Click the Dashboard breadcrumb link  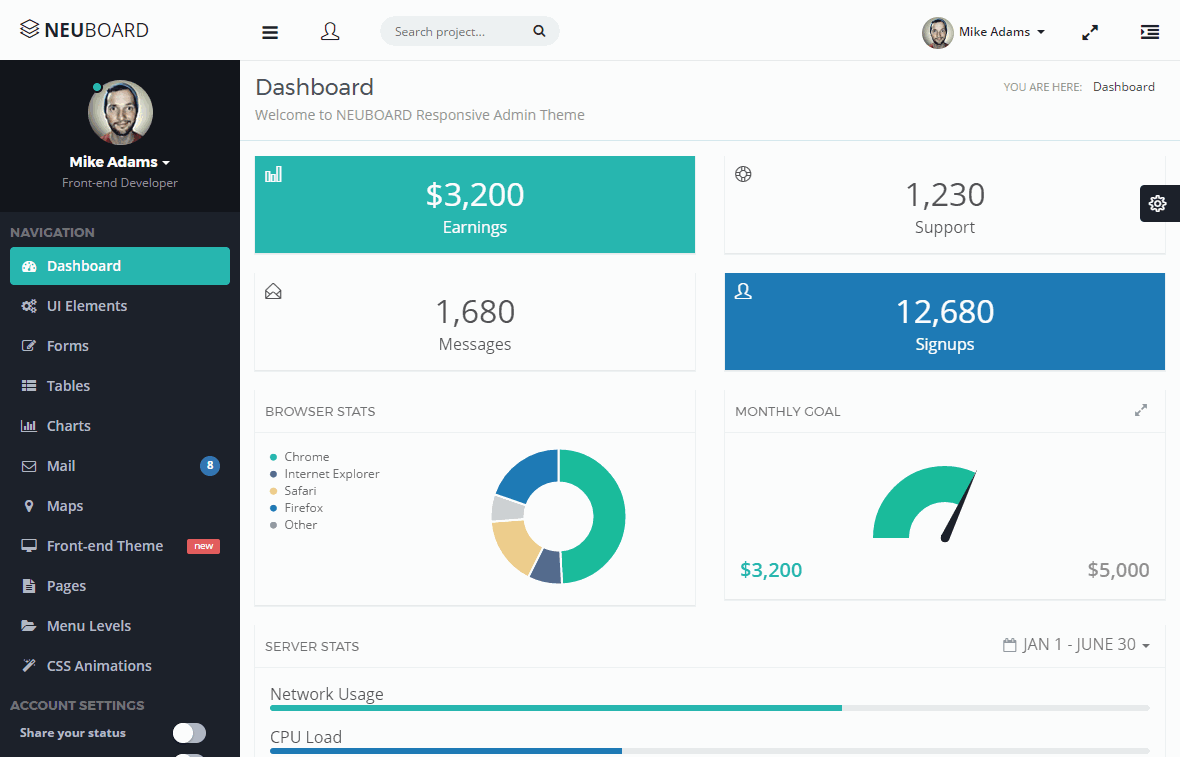pos(1123,86)
